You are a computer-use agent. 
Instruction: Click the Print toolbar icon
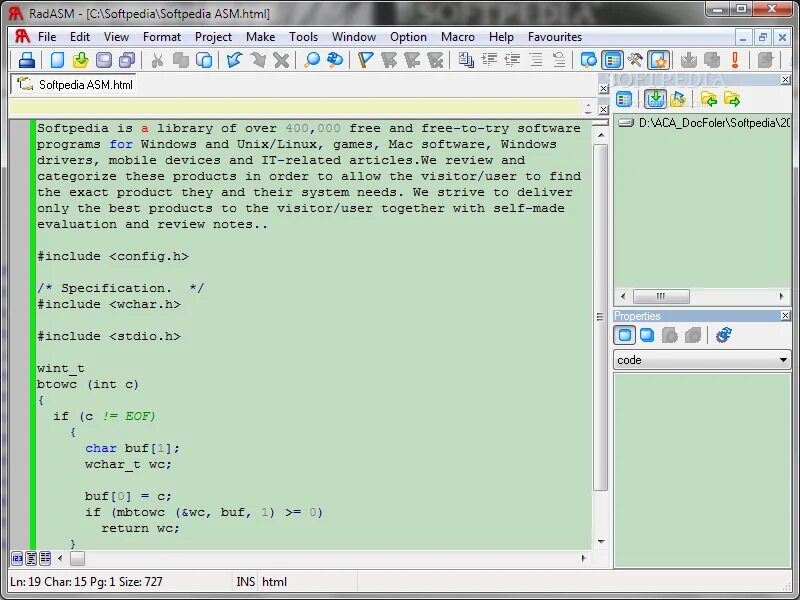pos(27,60)
